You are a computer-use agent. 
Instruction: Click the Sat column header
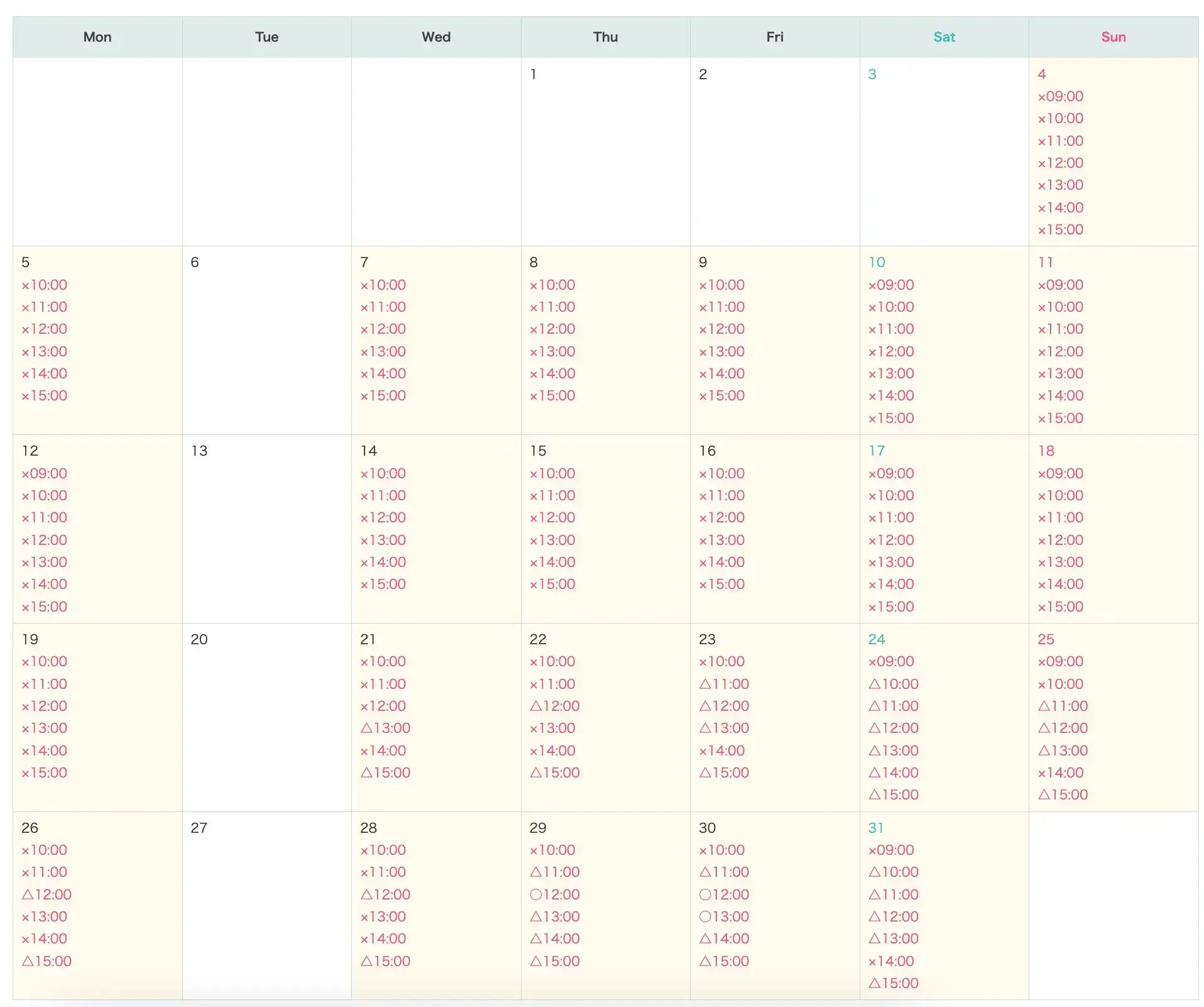point(944,36)
